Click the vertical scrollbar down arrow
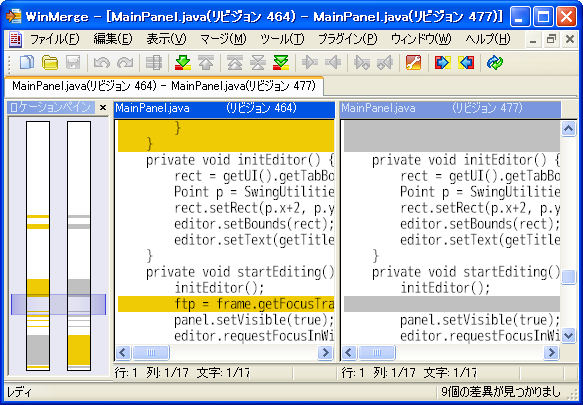 [x=568, y=335]
